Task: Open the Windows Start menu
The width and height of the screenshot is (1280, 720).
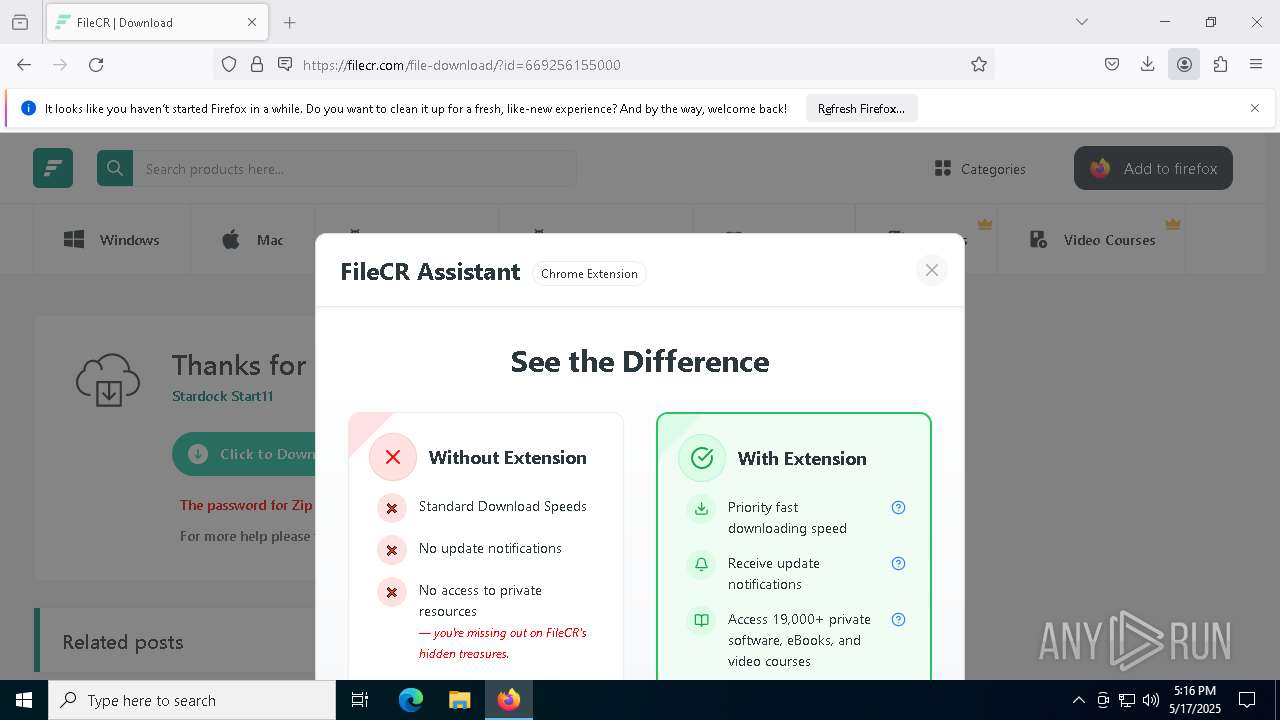Action: pyautogui.click(x=24, y=700)
